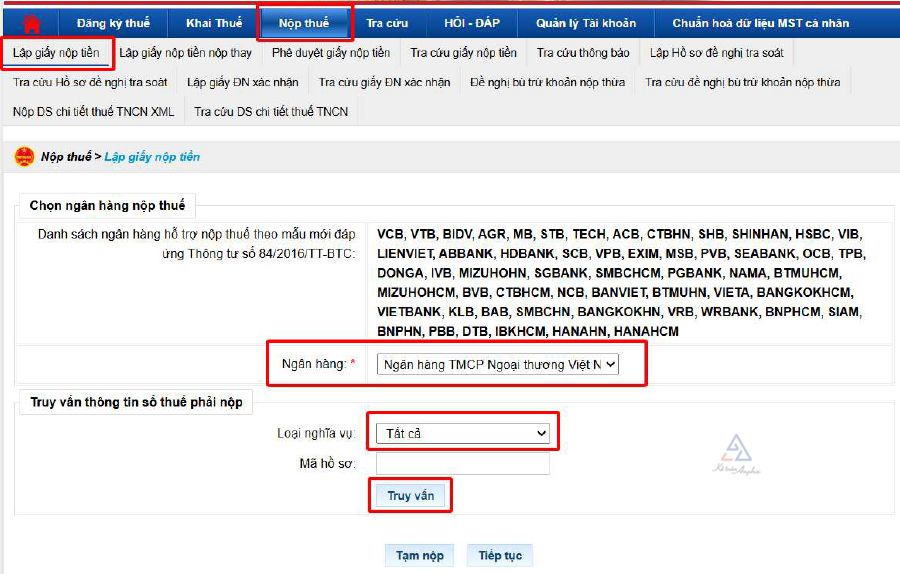Open the Tra cứu menu
900x574 pixels.
pyautogui.click(x=387, y=24)
